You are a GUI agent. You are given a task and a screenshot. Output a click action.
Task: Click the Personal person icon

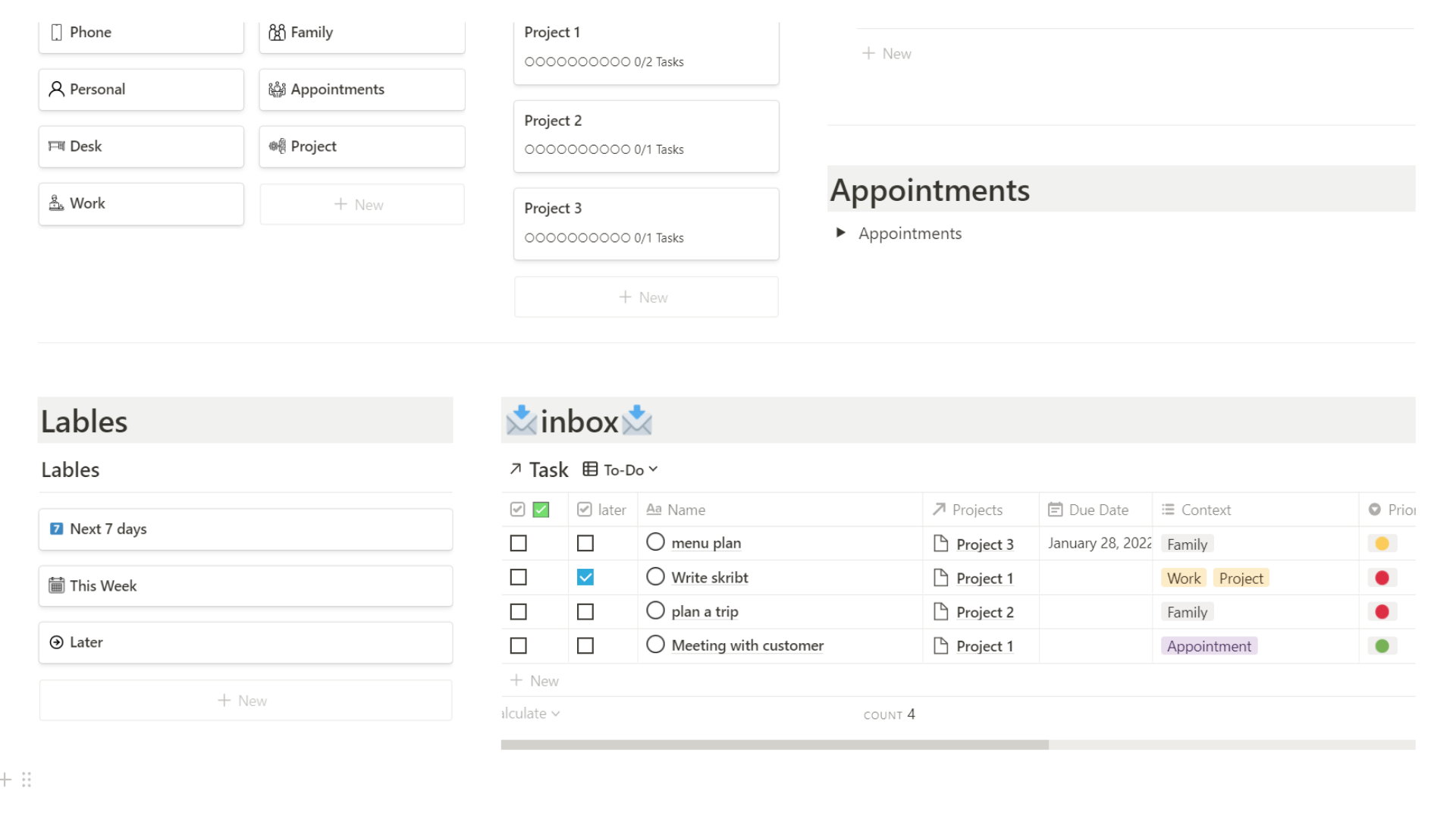pyautogui.click(x=56, y=89)
